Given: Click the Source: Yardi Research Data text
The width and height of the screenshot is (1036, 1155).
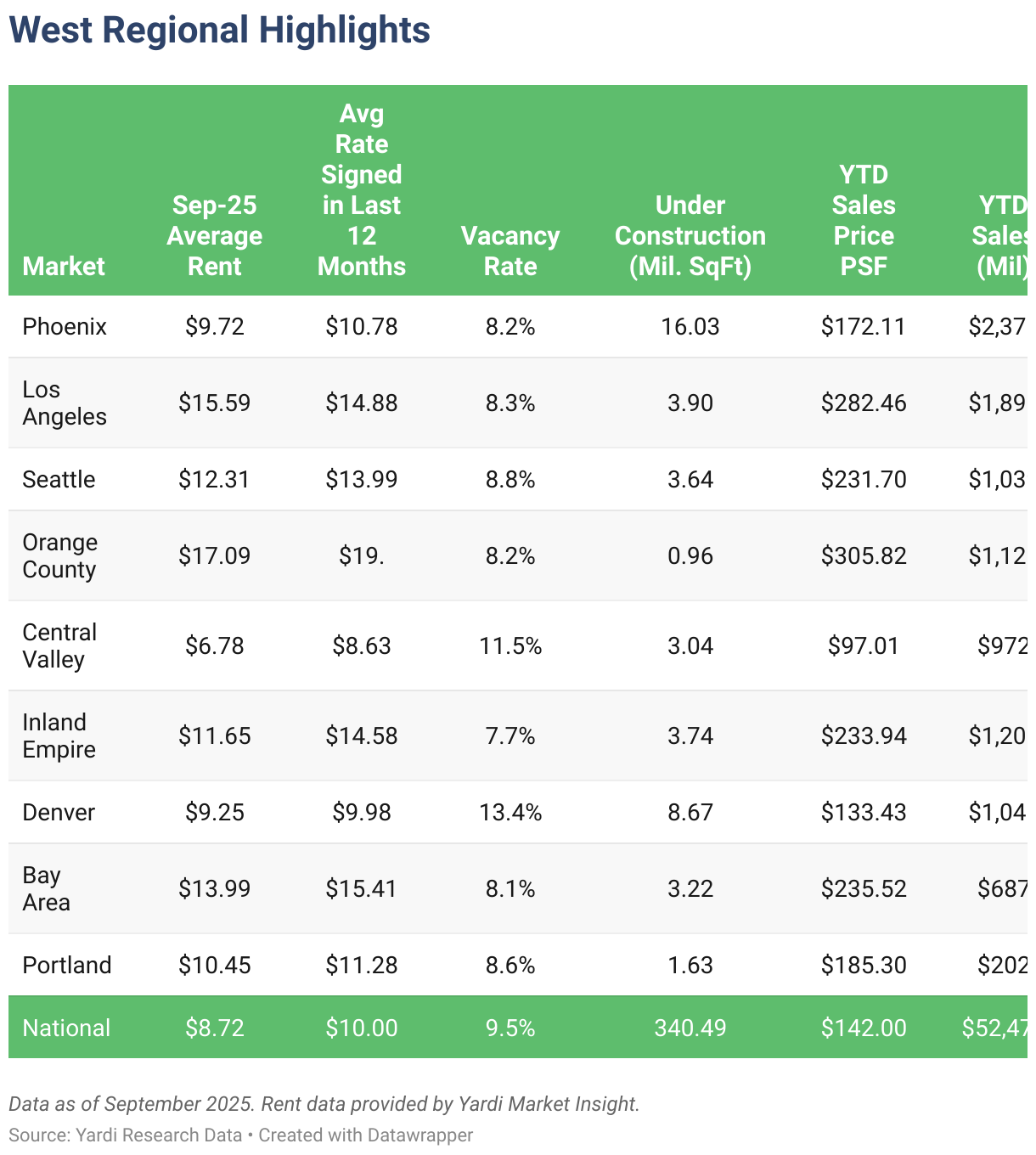Looking at the screenshot, I should pos(125,1135).
